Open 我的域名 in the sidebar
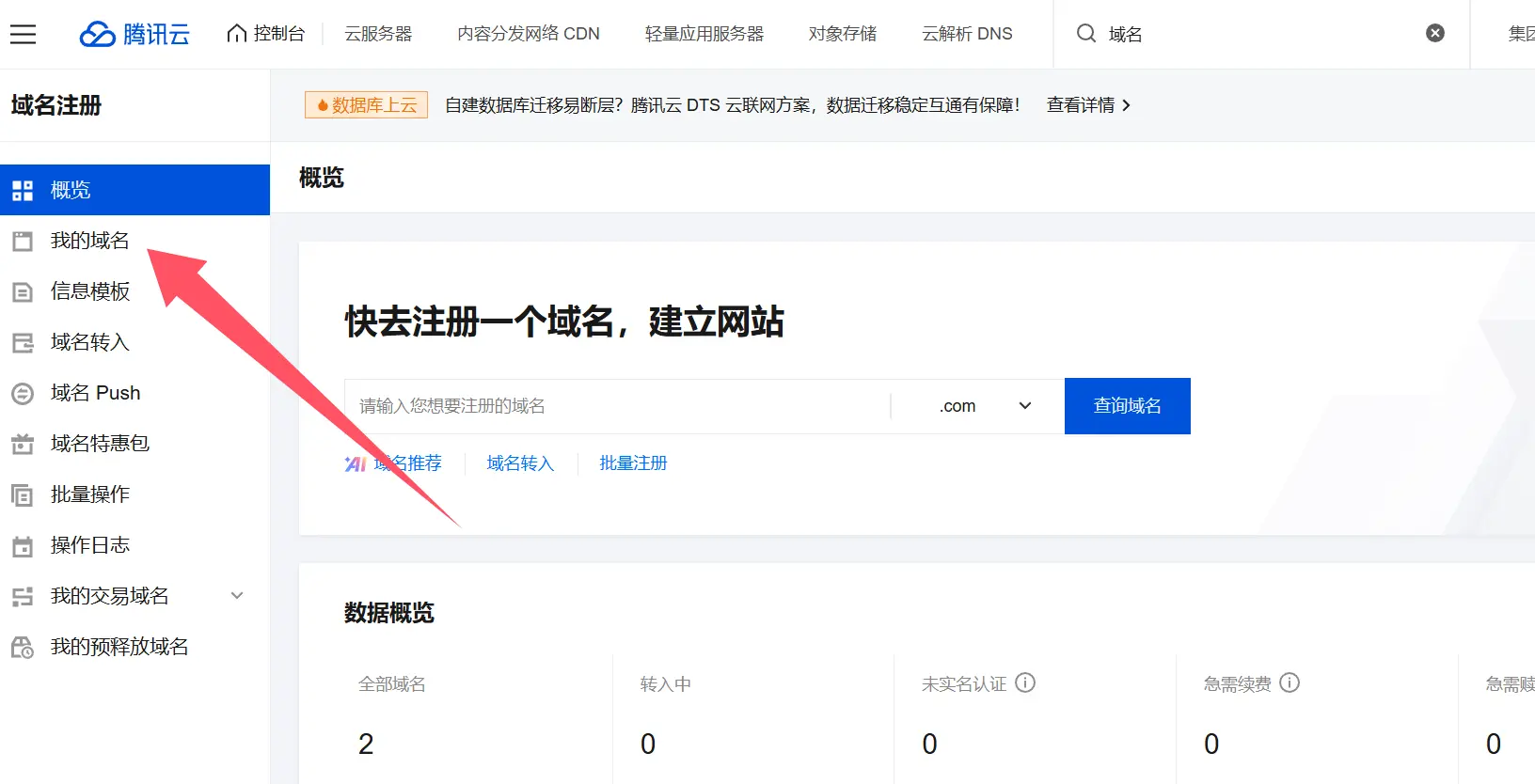Screen dimensions: 1535x784 pos(89,241)
